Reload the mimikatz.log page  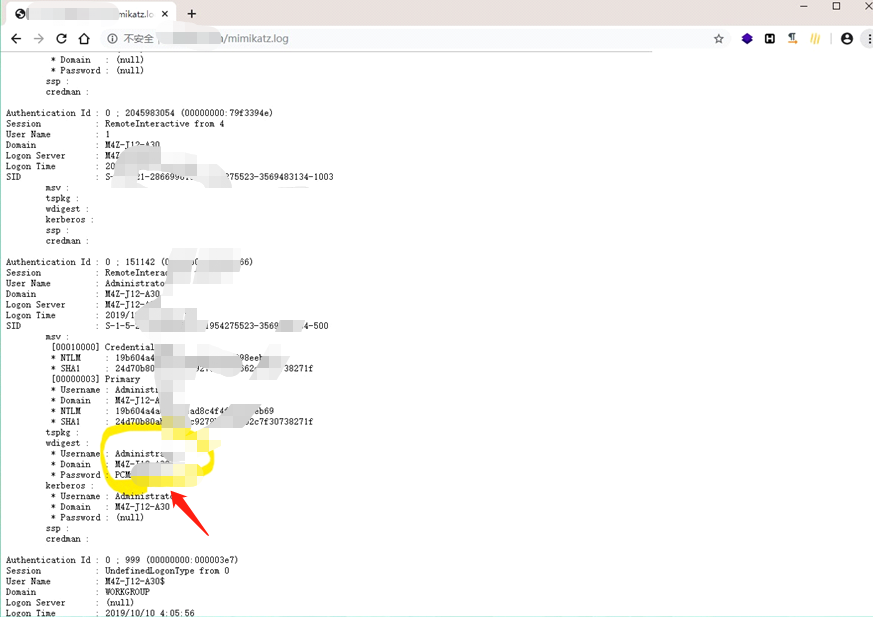61,38
